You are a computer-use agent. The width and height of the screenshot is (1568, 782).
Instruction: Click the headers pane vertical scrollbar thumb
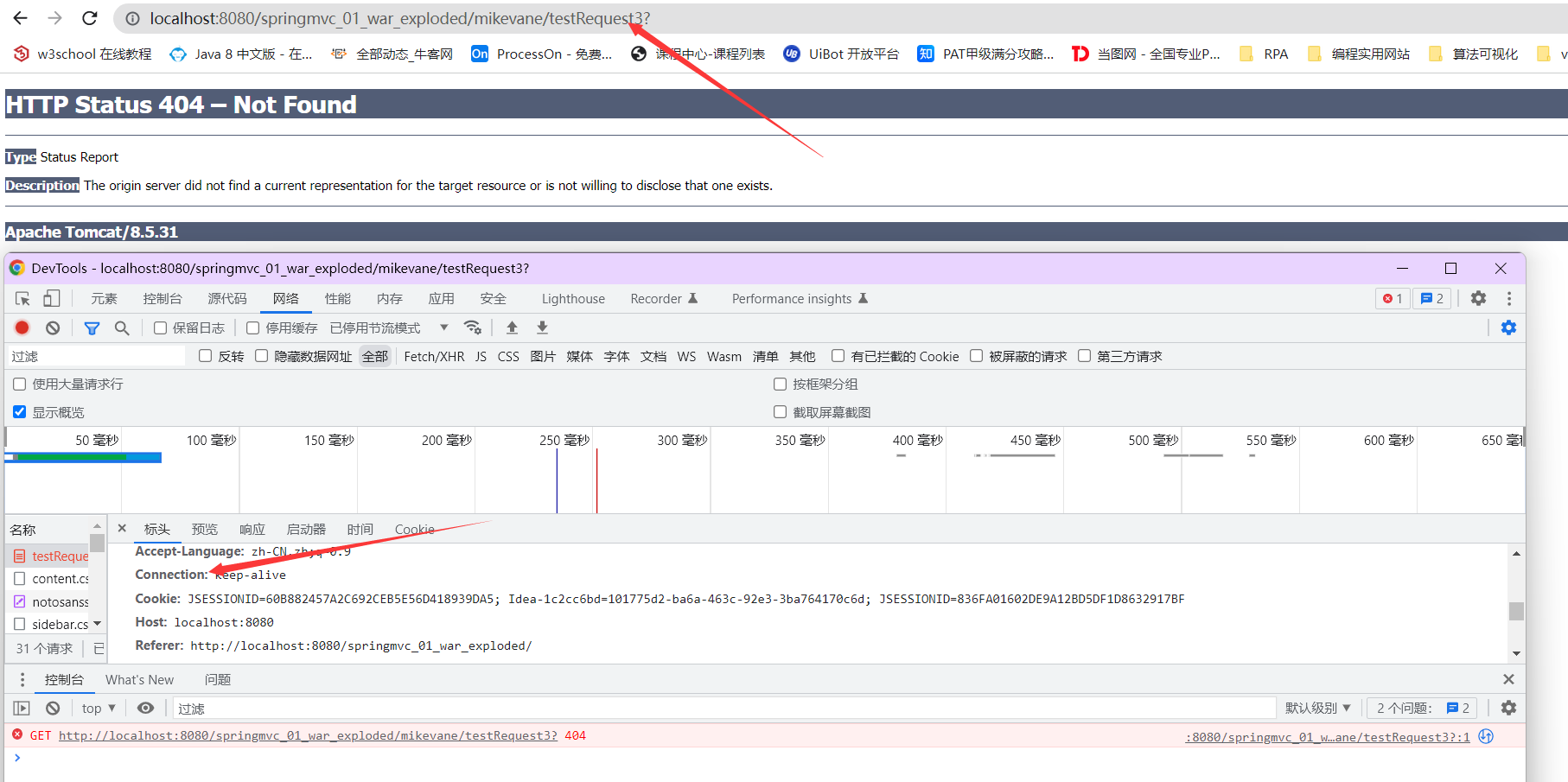tap(1516, 611)
